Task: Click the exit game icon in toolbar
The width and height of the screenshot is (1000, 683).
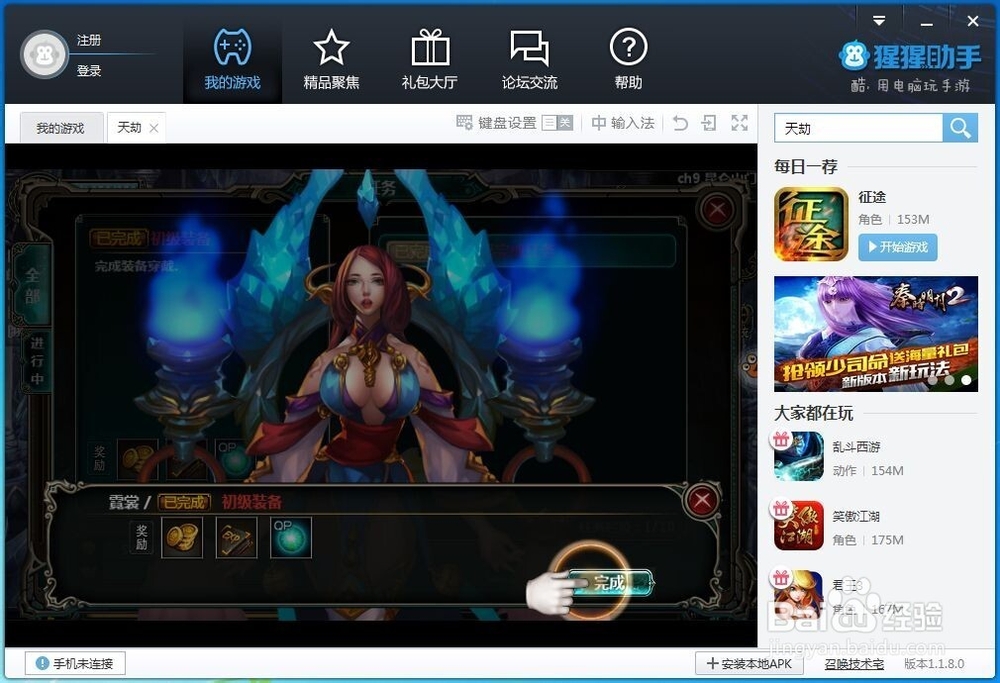Action: point(709,122)
